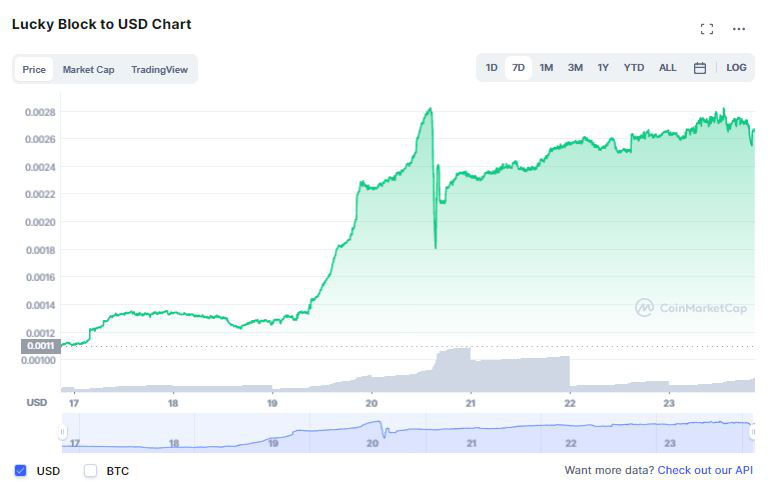Click the Lucky Block to USD Chart heading
This screenshot has height=482, width=774.
(101, 24)
